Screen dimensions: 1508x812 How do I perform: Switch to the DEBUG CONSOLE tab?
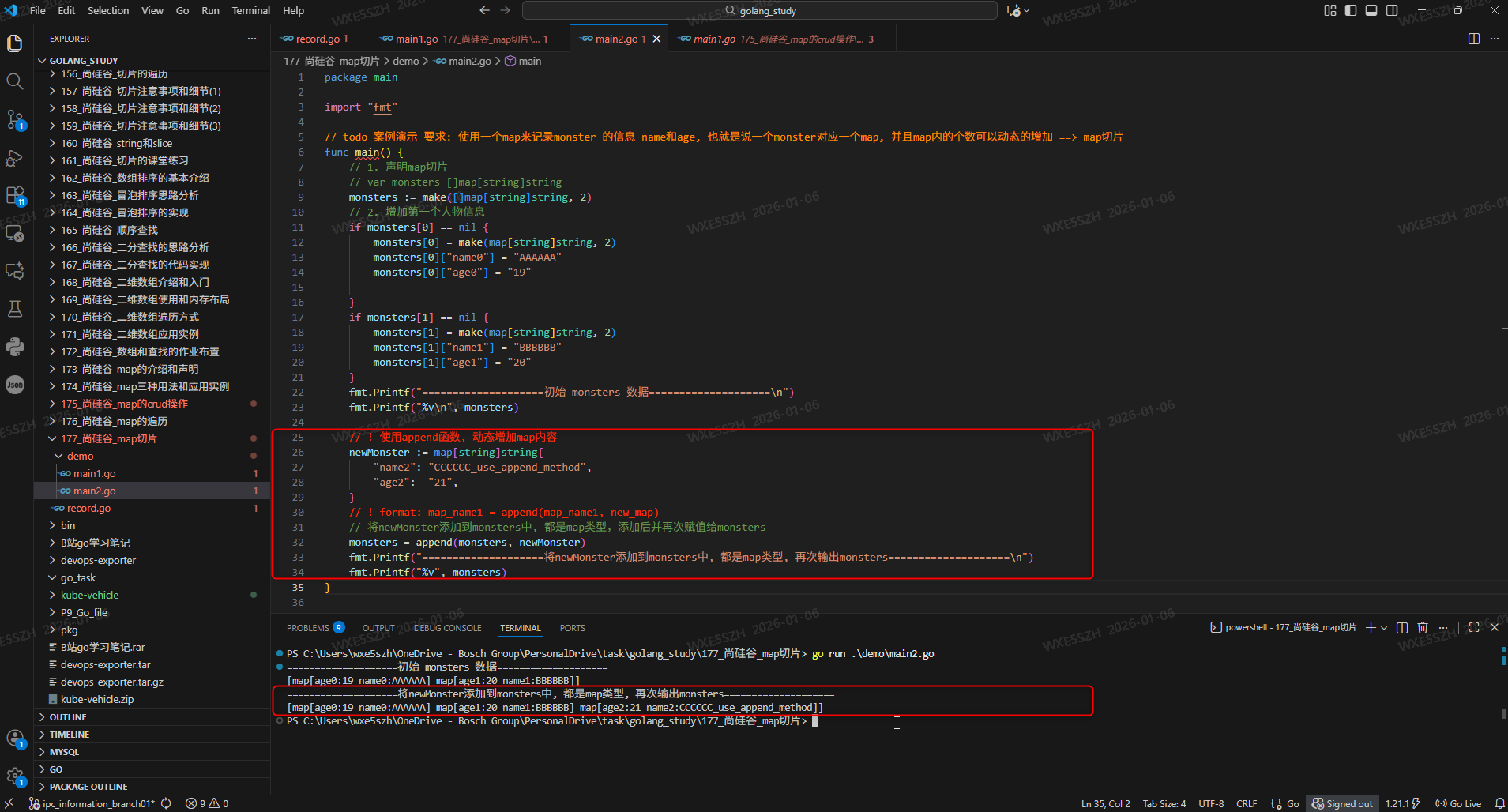(x=447, y=628)
